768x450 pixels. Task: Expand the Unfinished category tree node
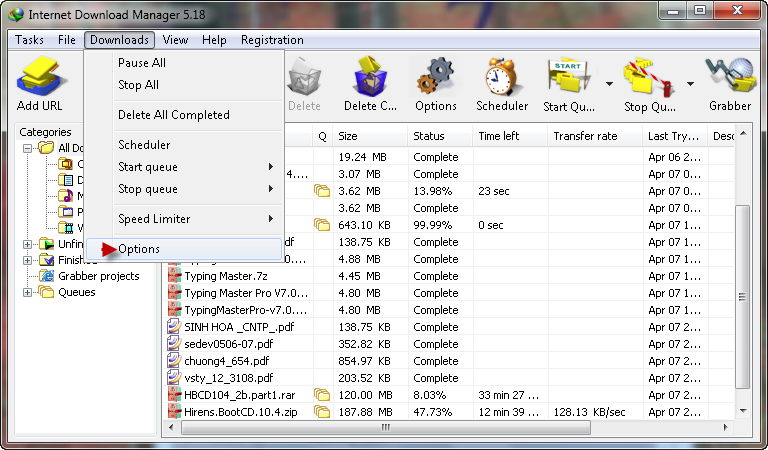coord(27,244)
